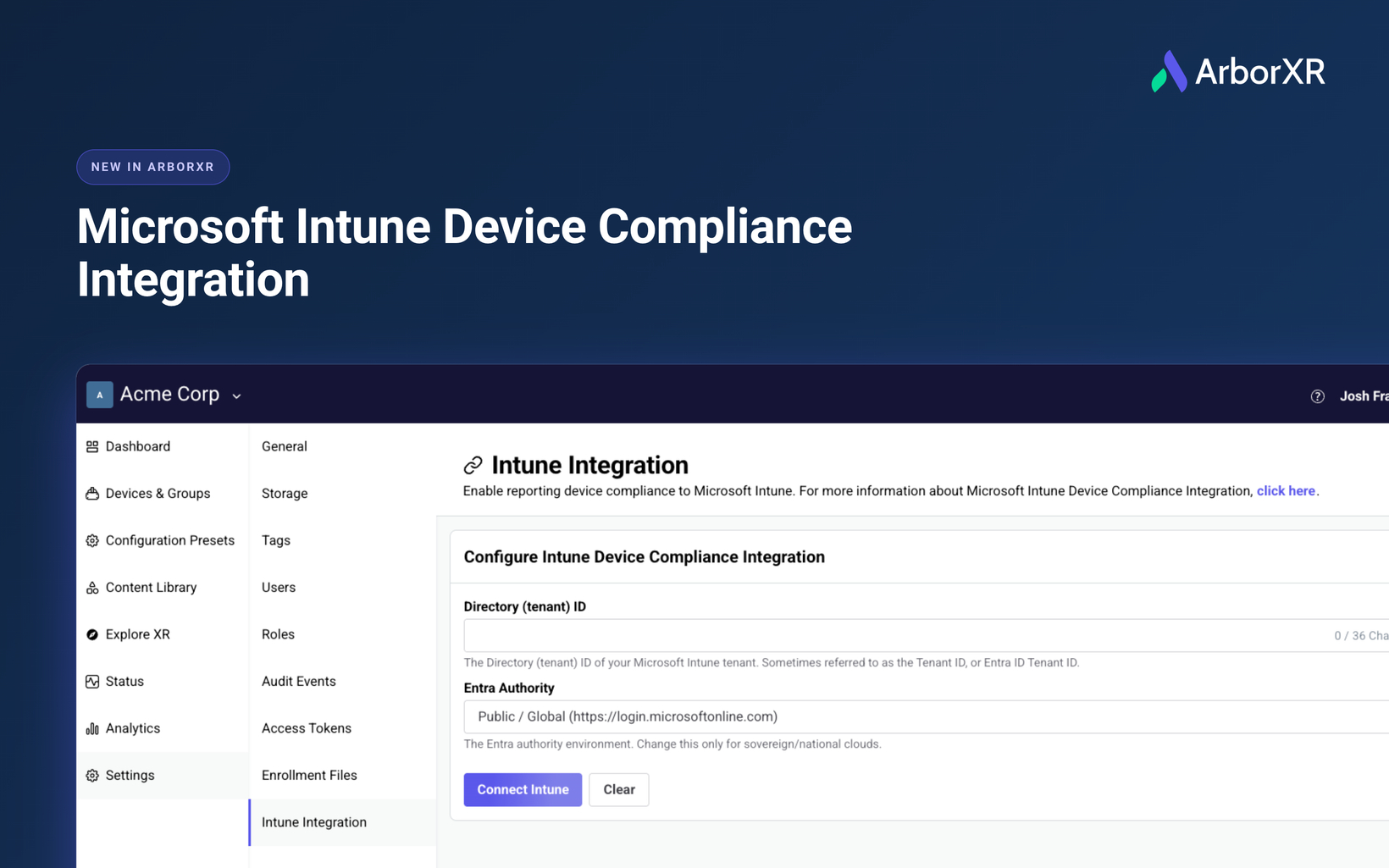
Task: View the Status page
Action: [163, 682]
